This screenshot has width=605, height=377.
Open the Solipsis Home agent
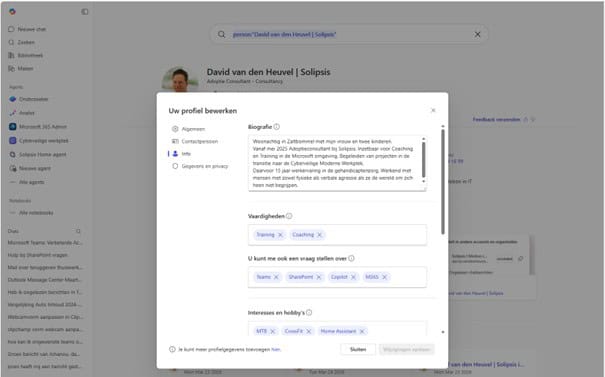click(x=38, y=154)
